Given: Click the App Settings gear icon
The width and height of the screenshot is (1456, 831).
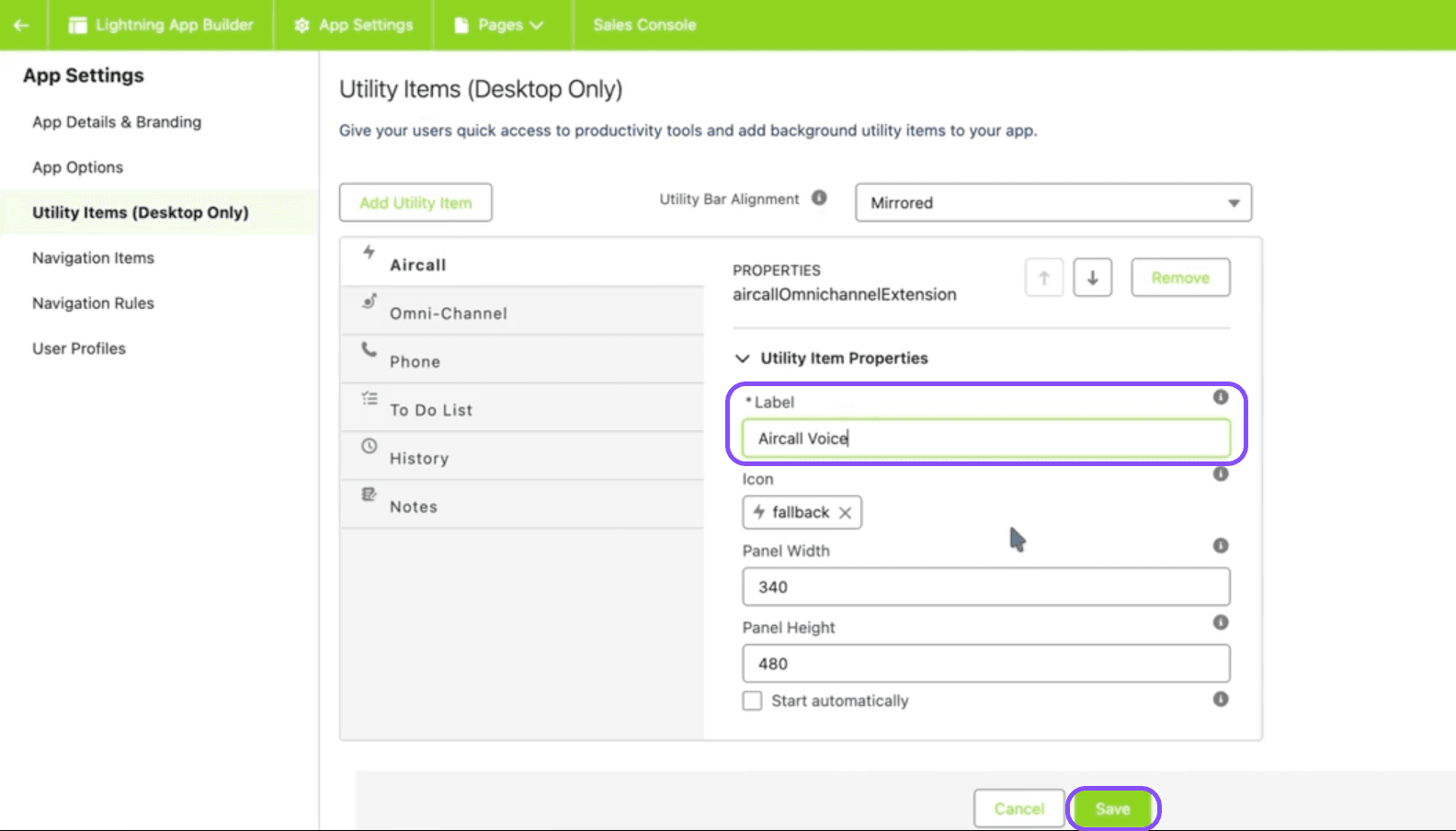Looking at the screenshot, I should tap(301, 25).
